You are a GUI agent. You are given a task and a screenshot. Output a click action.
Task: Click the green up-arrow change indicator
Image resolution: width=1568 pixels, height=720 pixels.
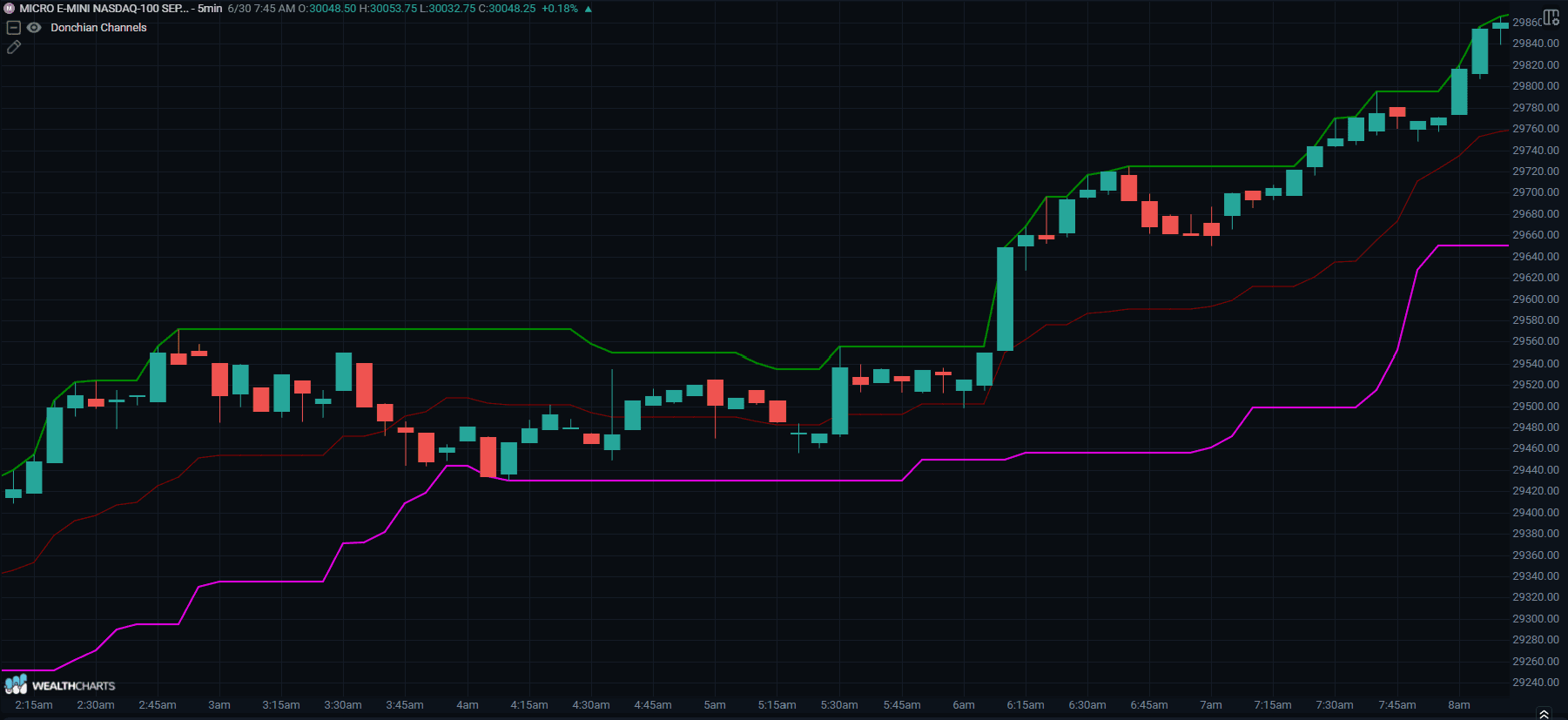pyautogui.click(x=589, y=9)
